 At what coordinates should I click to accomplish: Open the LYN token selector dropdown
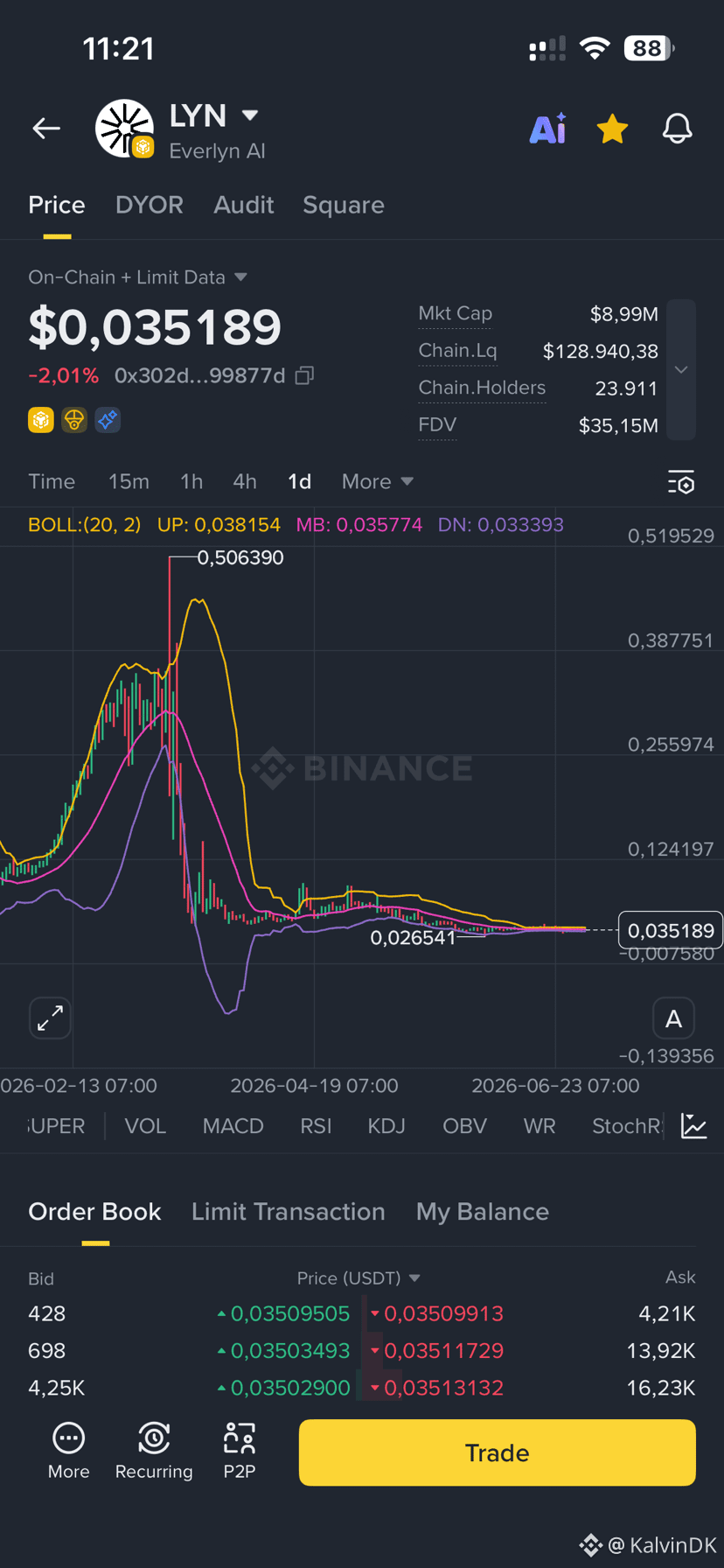pos(250,115)
